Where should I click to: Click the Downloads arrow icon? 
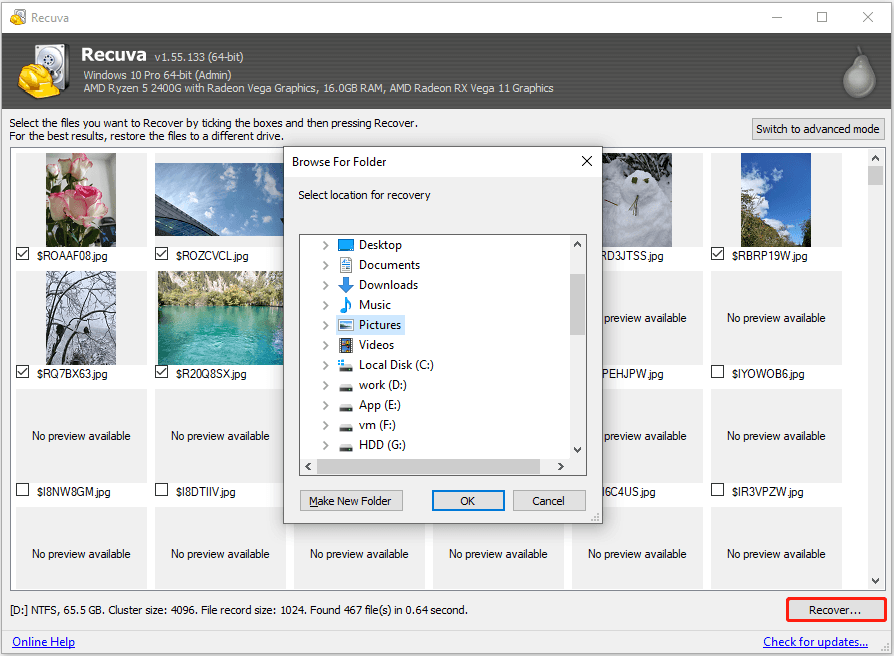346,285
